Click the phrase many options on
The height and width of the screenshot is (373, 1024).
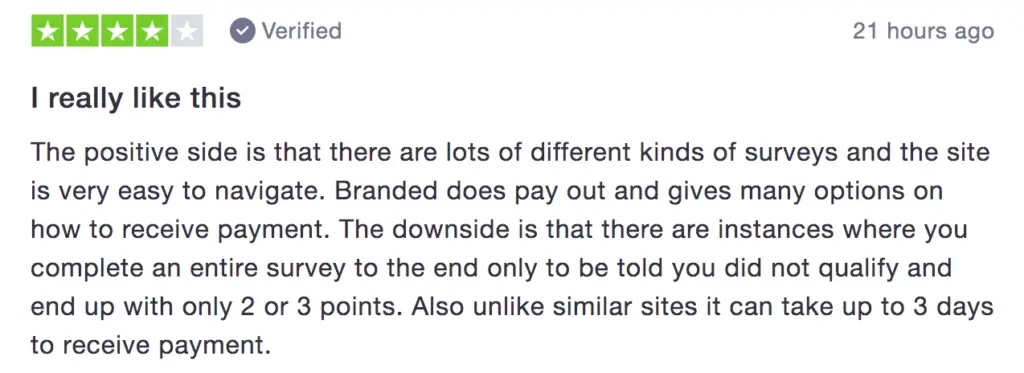(854, 191)
